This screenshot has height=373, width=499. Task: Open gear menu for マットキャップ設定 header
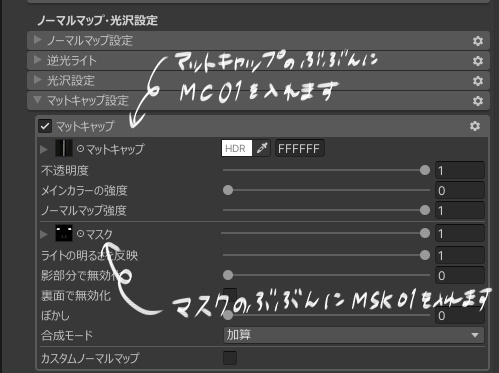(478, 101)
